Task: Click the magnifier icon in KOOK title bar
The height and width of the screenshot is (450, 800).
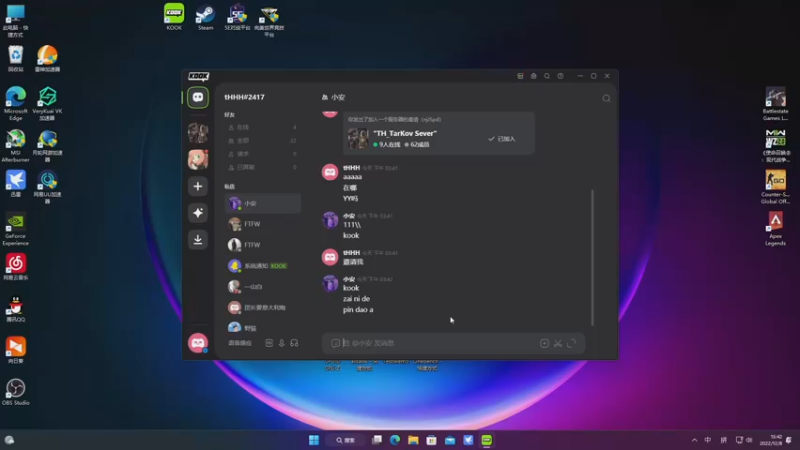Action: [x=547, y=76]
